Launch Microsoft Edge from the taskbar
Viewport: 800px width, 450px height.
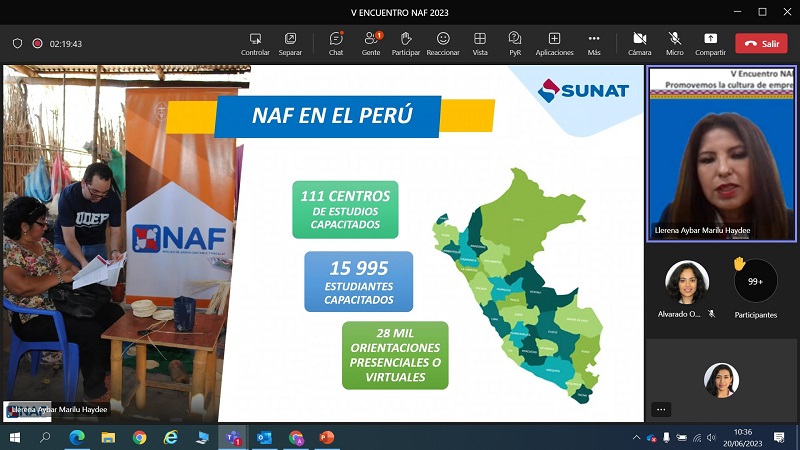click(x=77, y=437)
